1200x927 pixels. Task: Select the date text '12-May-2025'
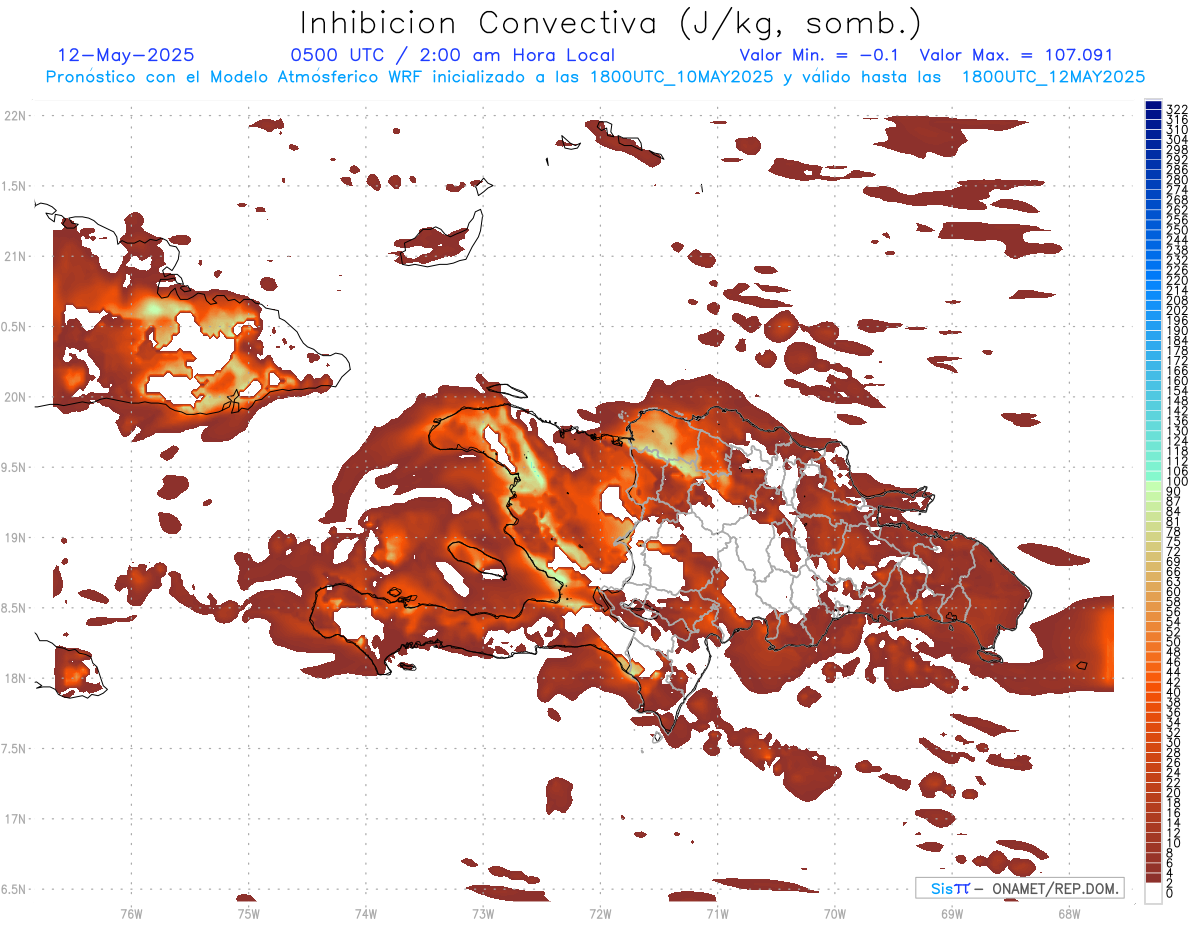[x=126, y=56]
